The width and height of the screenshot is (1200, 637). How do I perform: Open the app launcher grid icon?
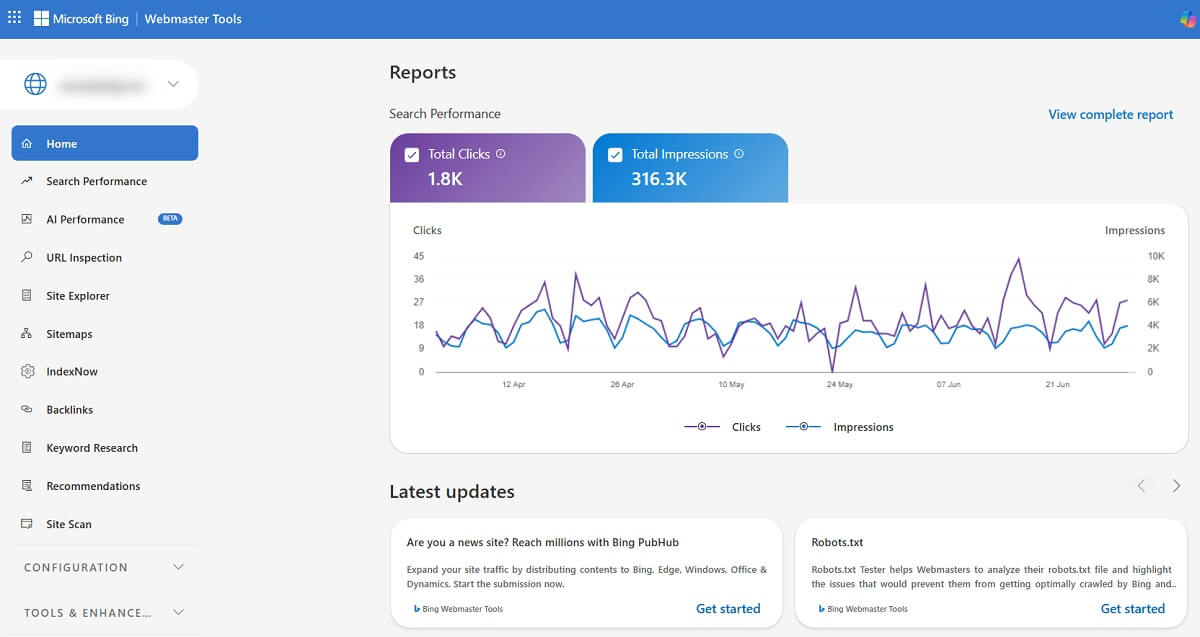[14, 18]
